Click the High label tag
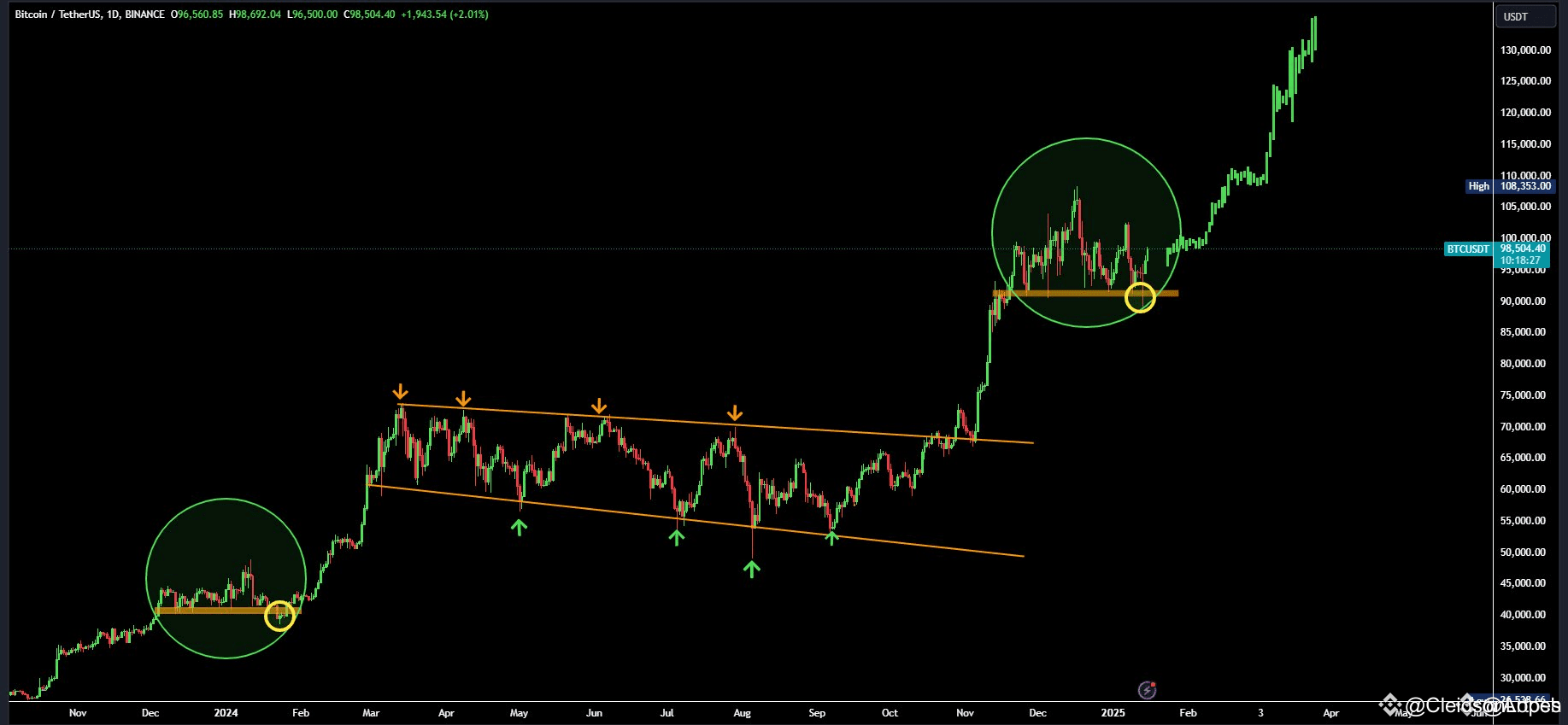1568x725 pixels. (x=1478, y=186)
